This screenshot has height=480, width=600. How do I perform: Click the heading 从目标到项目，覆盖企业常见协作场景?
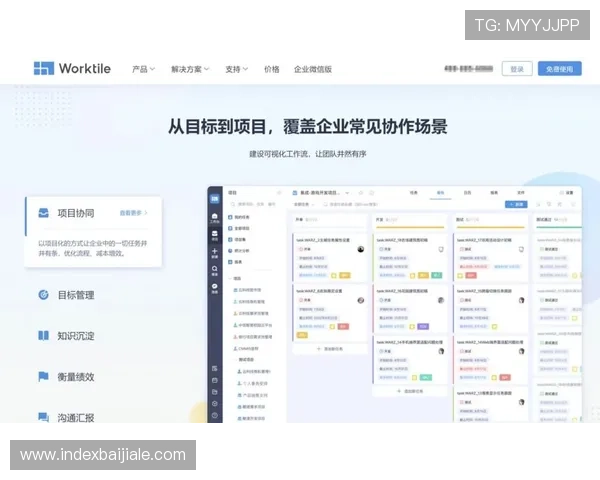point(308,126)
